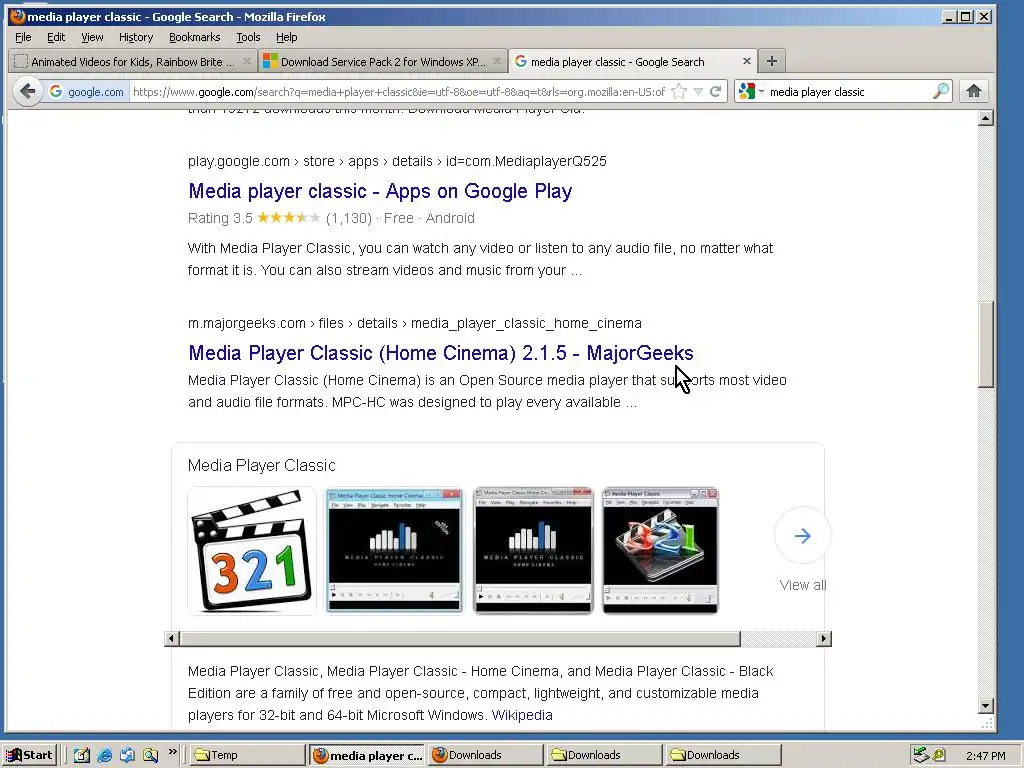Click the m.majorgeeks.com breadcrumb URL text
The height and width of the screenshot is (768, 1024).
(x=415, y=323)
